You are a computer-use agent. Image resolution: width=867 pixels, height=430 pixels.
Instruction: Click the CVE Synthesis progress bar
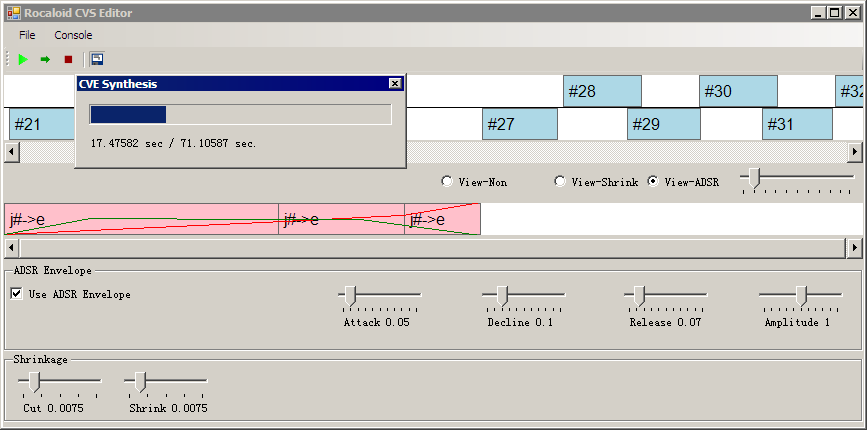pos(241,114)
